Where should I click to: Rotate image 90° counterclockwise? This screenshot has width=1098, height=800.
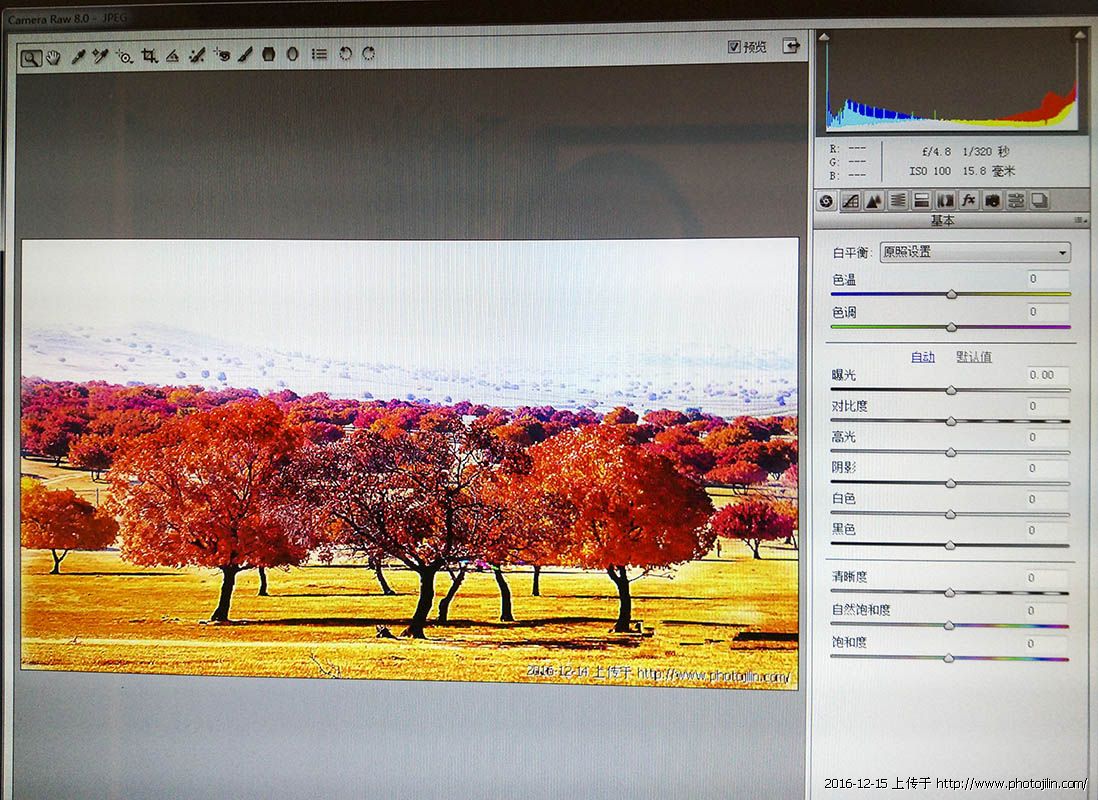click(345, 54)
